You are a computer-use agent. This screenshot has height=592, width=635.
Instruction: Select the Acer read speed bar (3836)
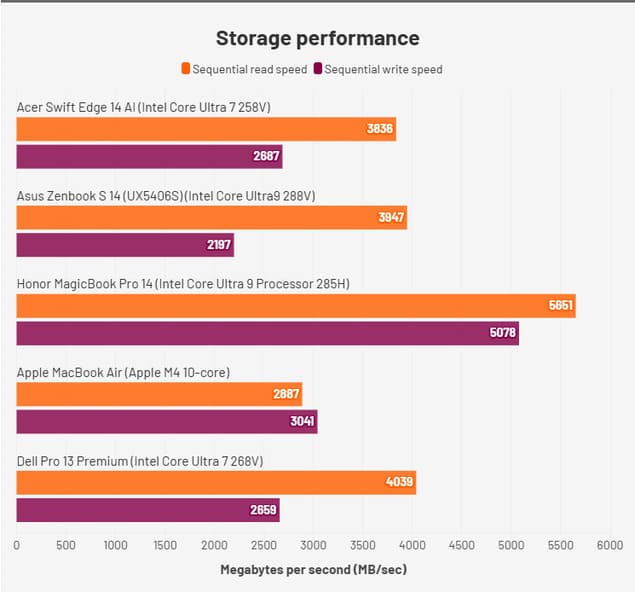[x=206, y=129]
